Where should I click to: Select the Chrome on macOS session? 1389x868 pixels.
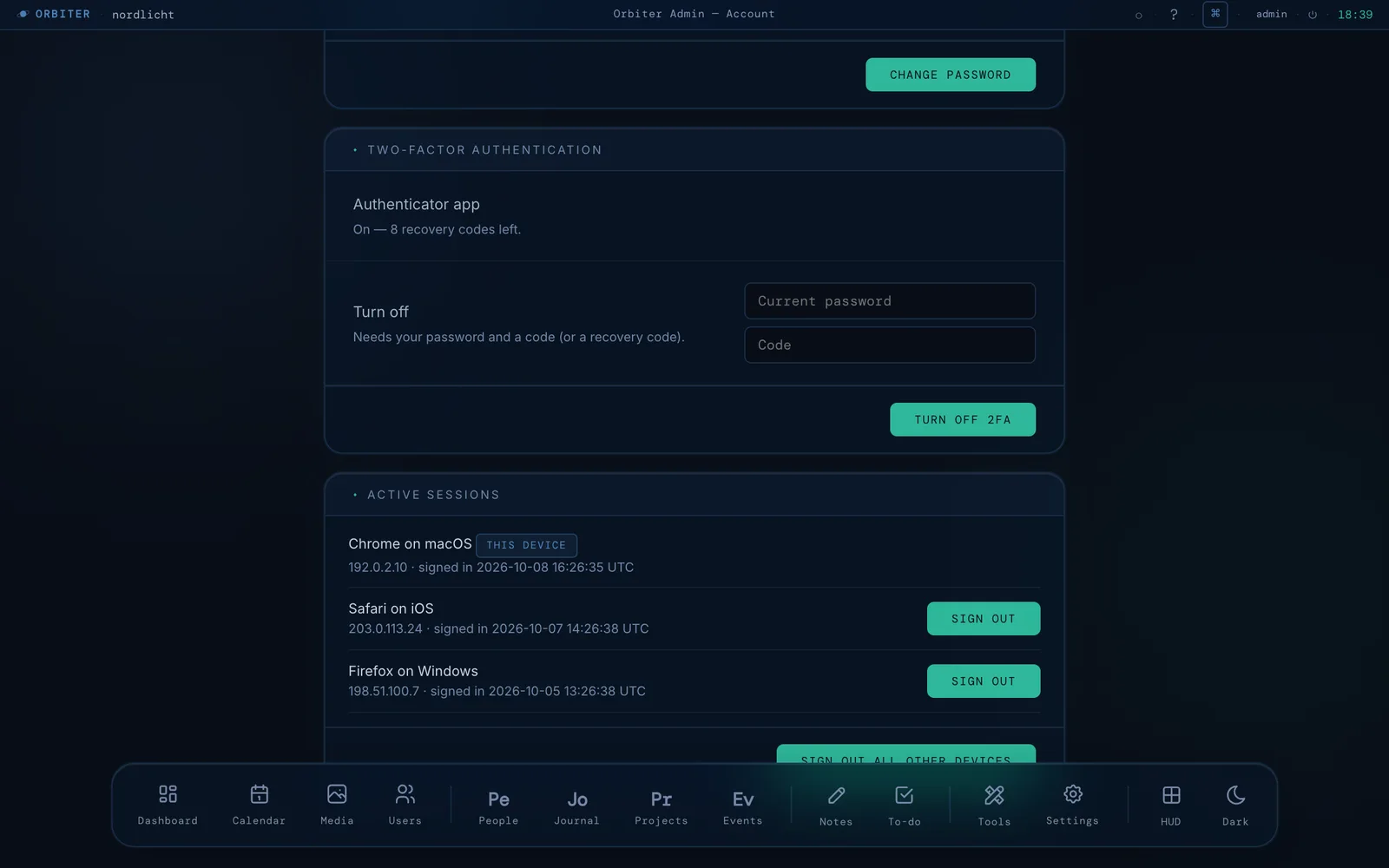tap(410, 543)
